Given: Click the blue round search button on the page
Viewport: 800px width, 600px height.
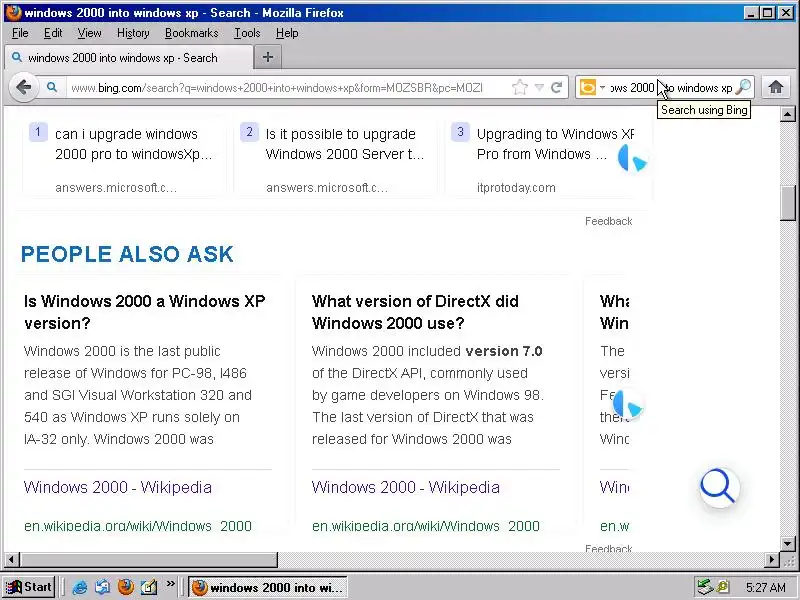Looking at the screenshot, I should coord(719,487).
